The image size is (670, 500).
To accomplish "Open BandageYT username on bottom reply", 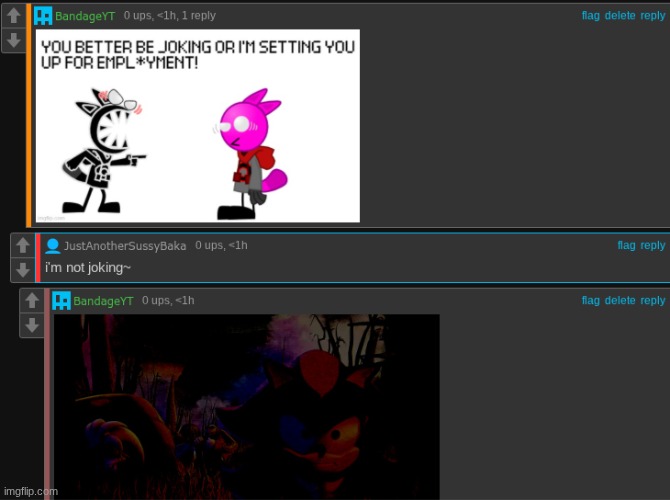I will pyautogui.click(x=103, y=301).
